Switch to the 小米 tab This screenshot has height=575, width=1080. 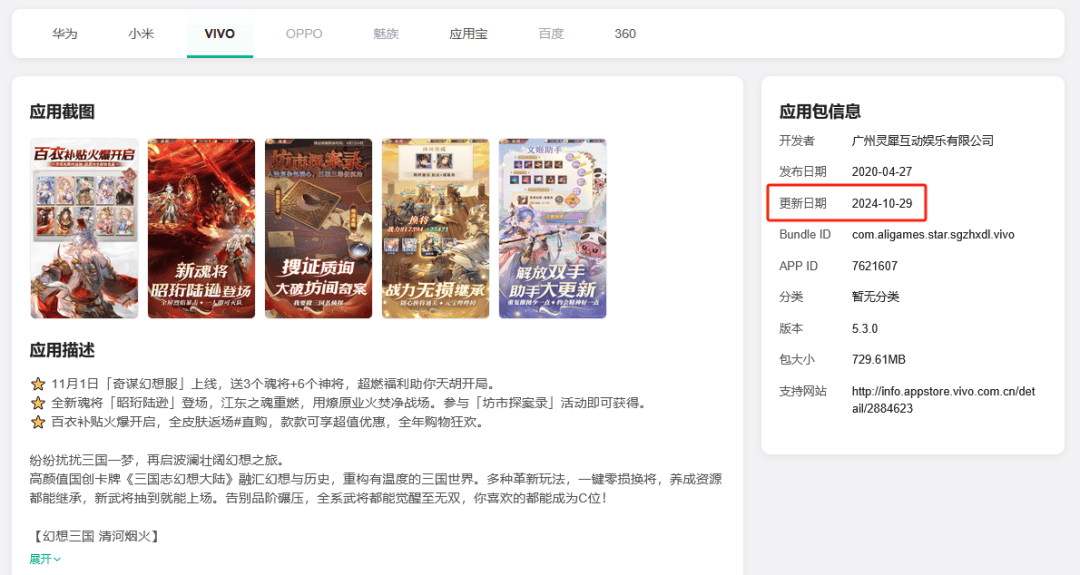coord(141,34)
